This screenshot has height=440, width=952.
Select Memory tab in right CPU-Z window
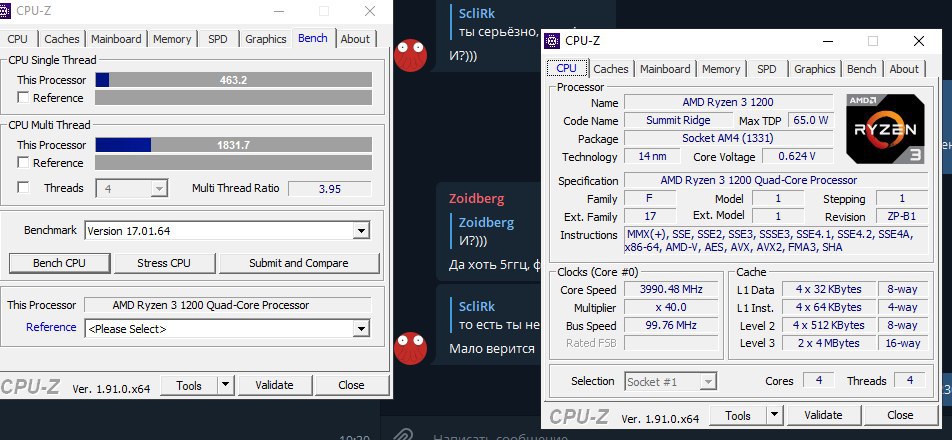(x=721, y=69)
